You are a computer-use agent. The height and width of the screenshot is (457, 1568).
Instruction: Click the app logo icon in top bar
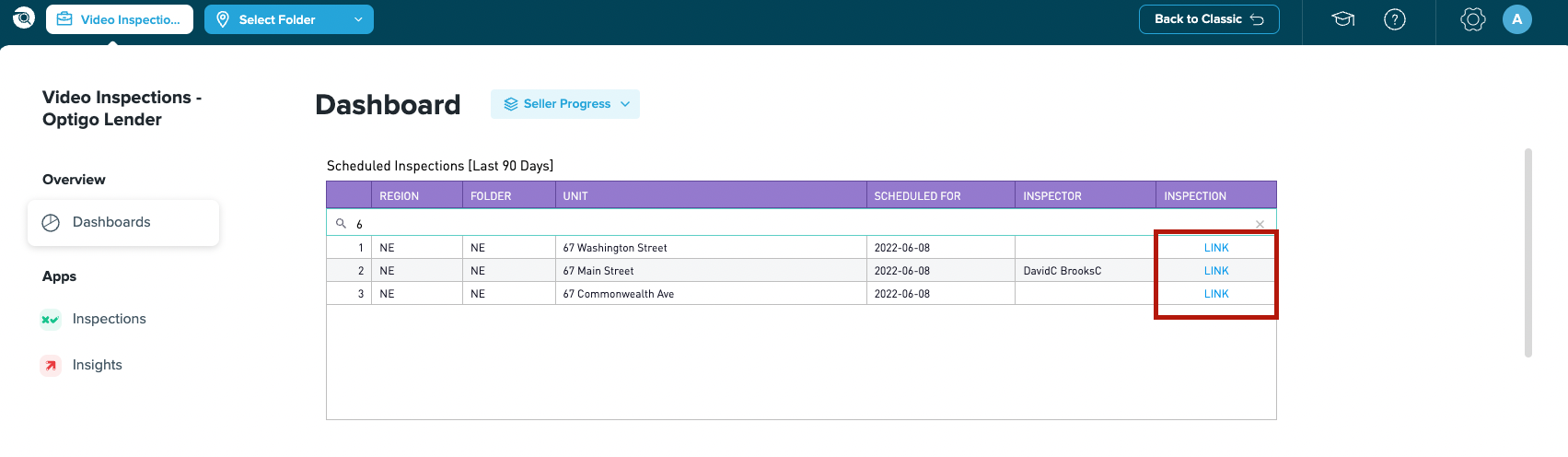tap(23, 18)
